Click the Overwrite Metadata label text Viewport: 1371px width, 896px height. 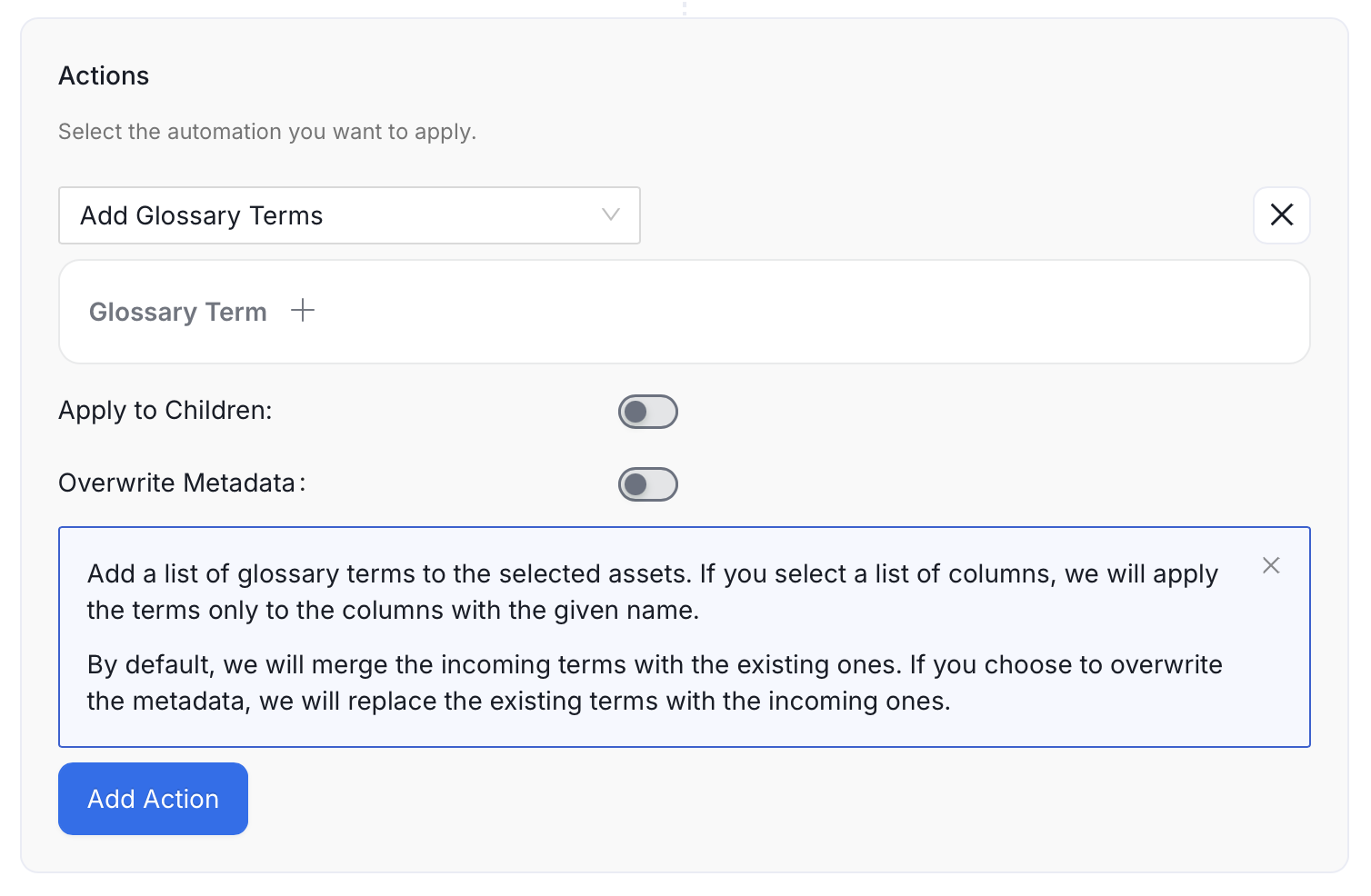click(182, 483)
